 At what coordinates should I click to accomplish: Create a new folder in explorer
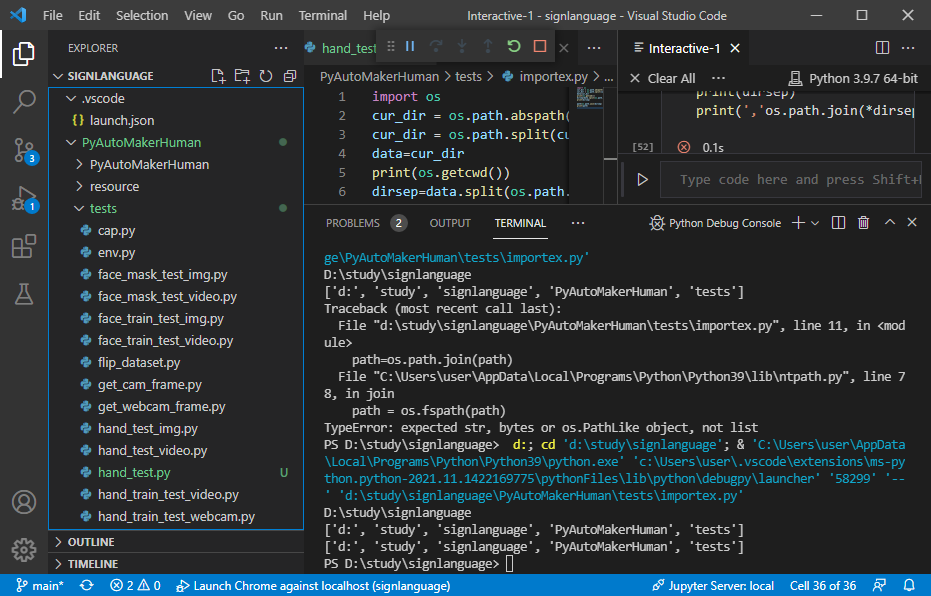(242, 76)
